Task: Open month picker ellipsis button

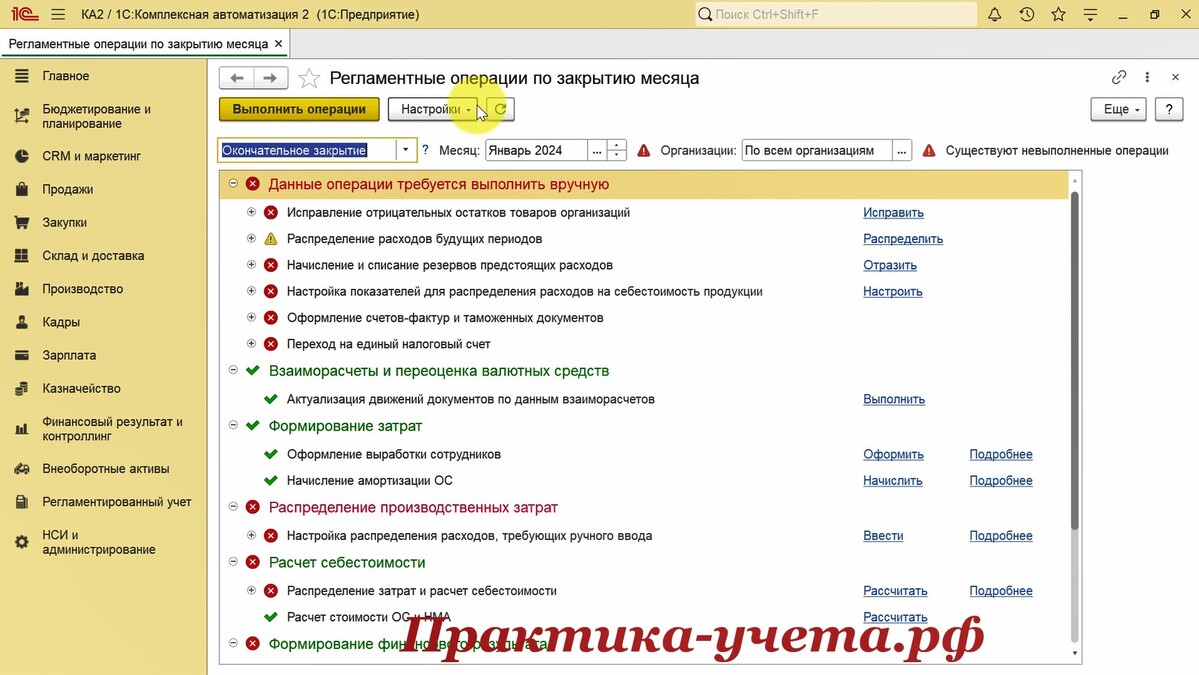Action: pyautogui.click(x=596, y=151)
